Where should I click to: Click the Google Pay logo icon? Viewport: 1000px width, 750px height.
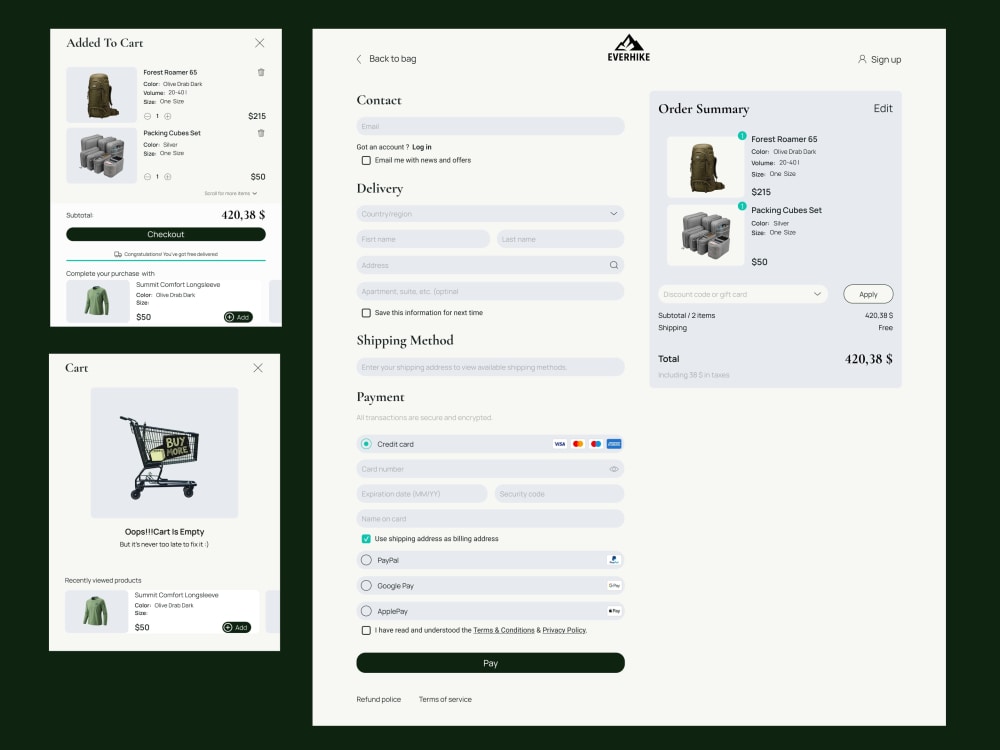[614, 585]
